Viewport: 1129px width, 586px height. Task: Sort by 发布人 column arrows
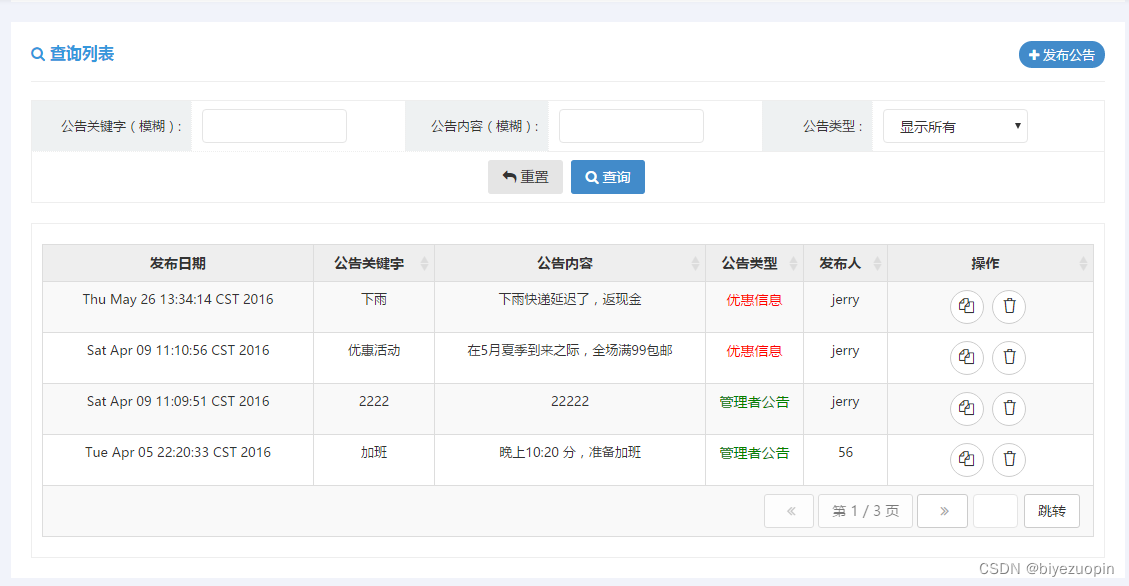pos(877,263)
